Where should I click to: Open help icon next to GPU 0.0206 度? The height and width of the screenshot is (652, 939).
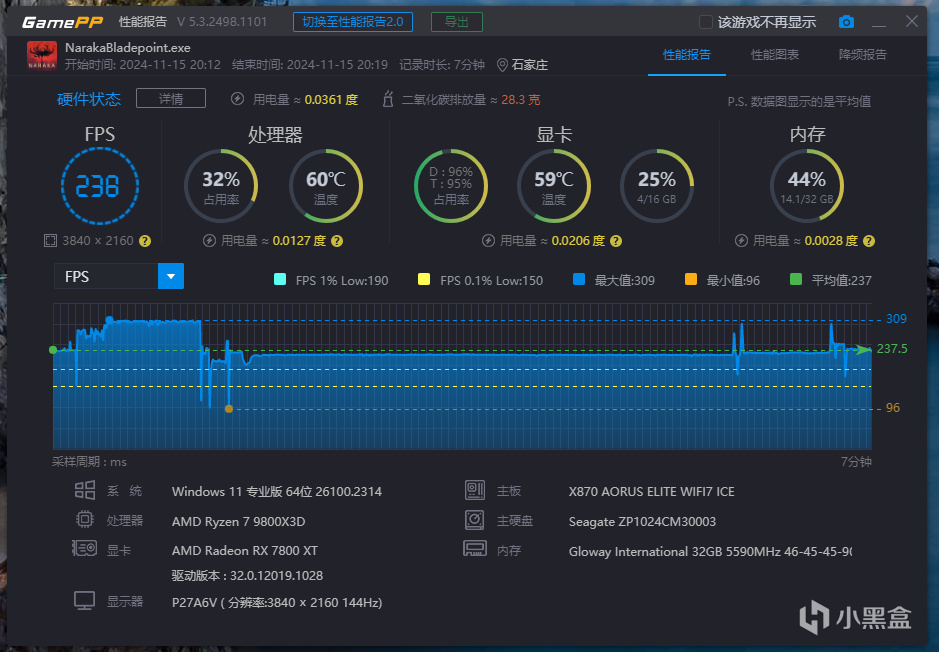616,241
